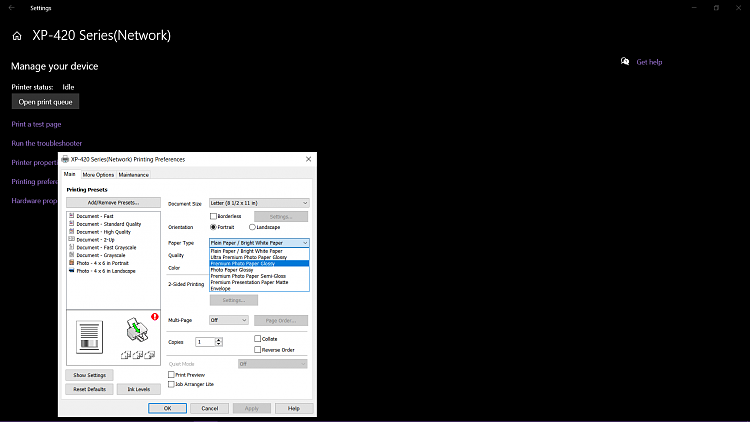The height and width of the screenshot is (422, 750).
Task: Click the Printing preferences link
Action: point(34,182)
